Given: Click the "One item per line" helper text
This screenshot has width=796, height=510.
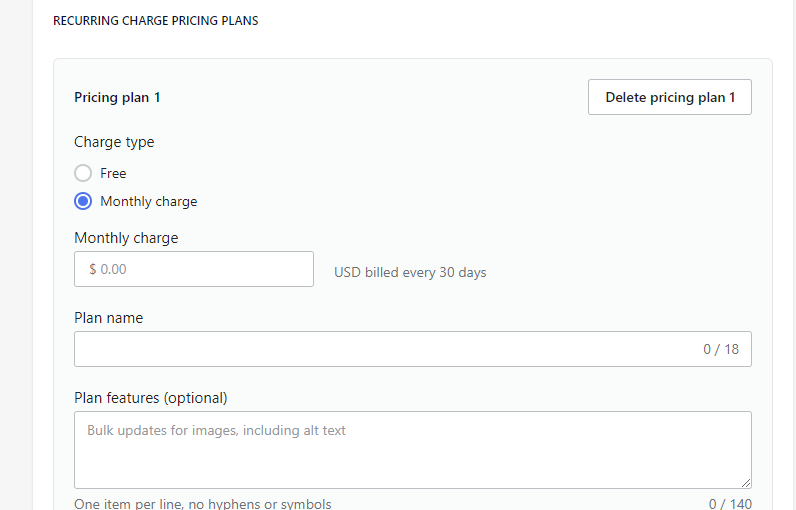Looking at the screenshot, I should tap(202, 504).
